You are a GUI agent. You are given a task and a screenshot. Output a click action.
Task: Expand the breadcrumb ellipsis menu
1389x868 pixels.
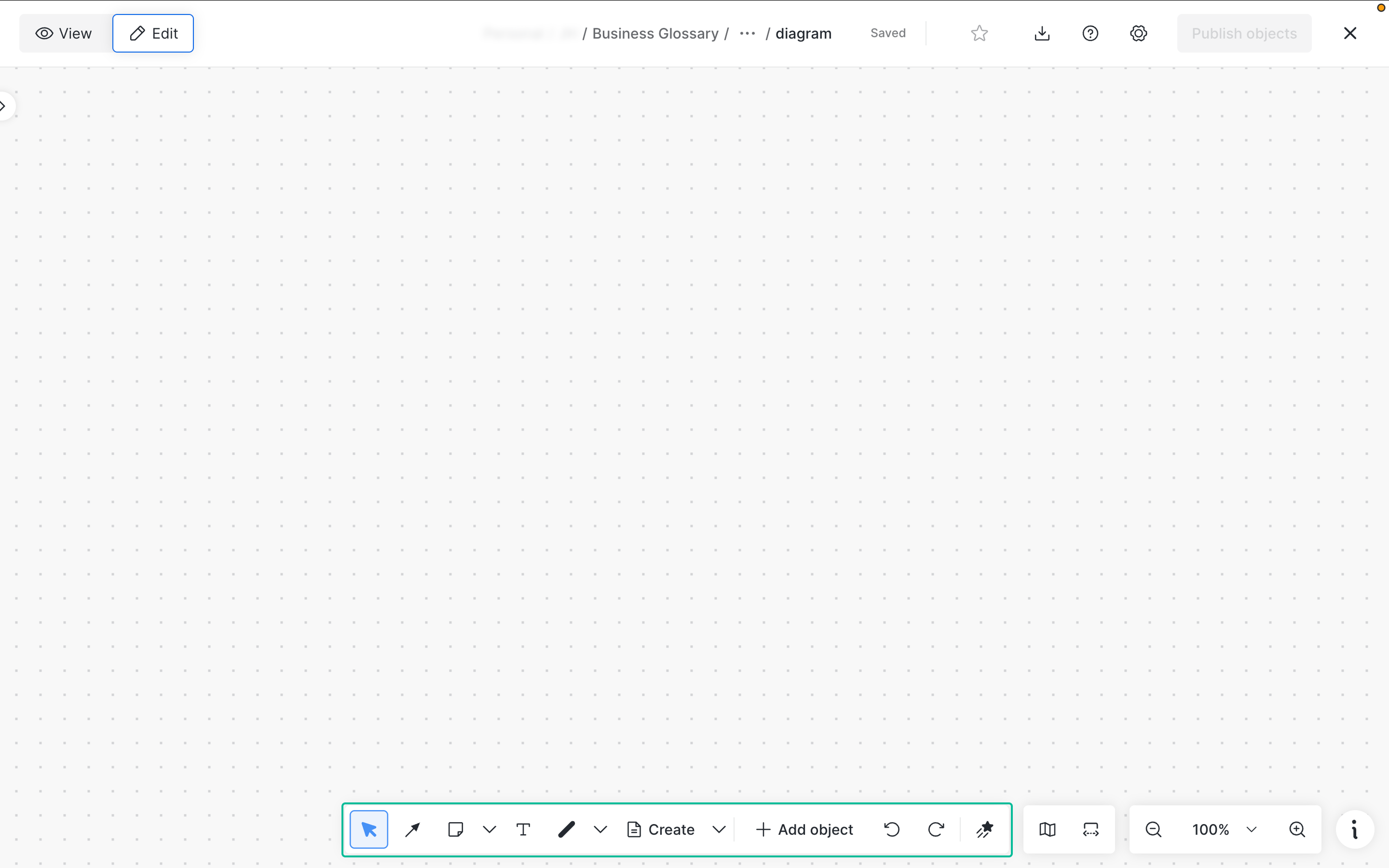(747, 33)
